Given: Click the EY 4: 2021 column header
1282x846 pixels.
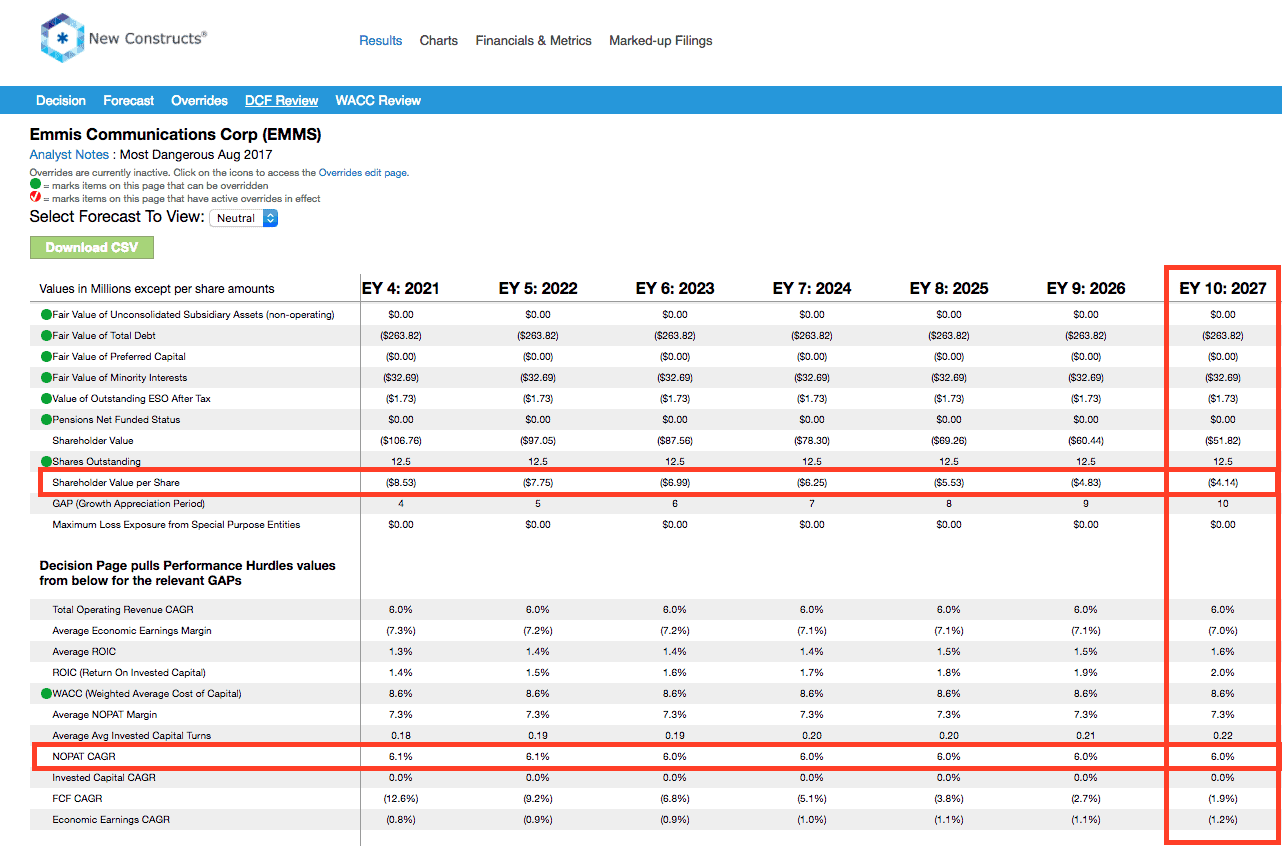Looking at the screenshot, I should pyautogui.click(x=401, y=288).
